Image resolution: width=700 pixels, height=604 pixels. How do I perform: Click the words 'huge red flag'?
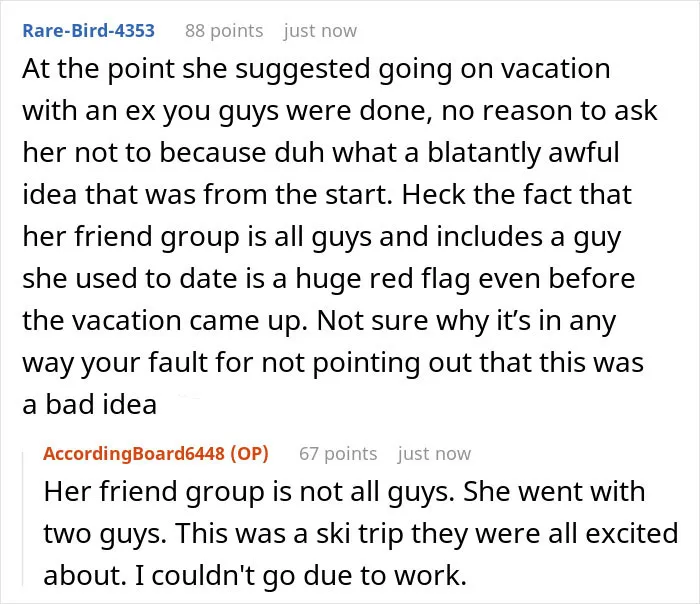(x=383, y=279)
